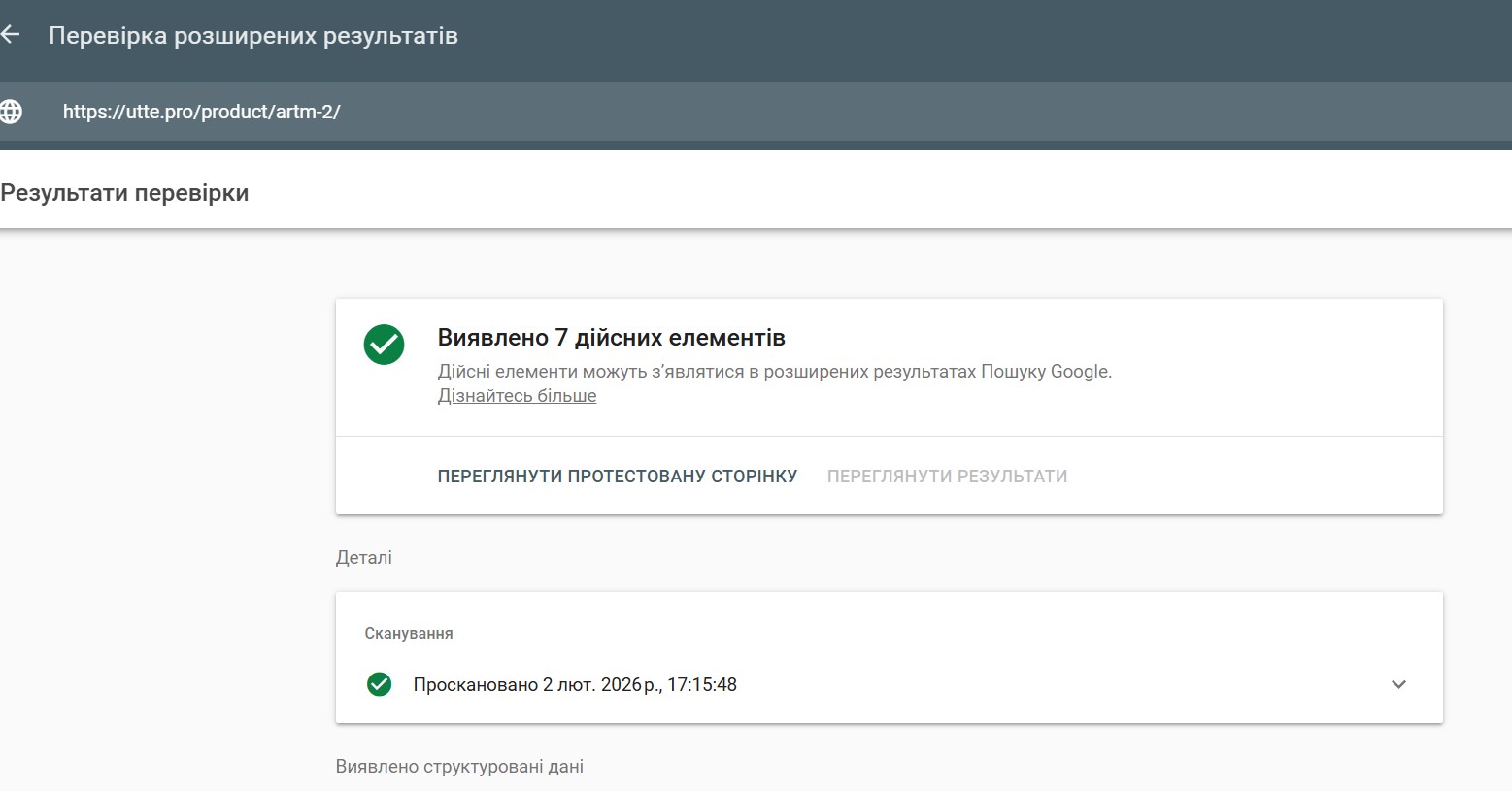This screenshot has width=1512, height=791.
Task: Click the empty URL bar area right of address
Action: 874,112
